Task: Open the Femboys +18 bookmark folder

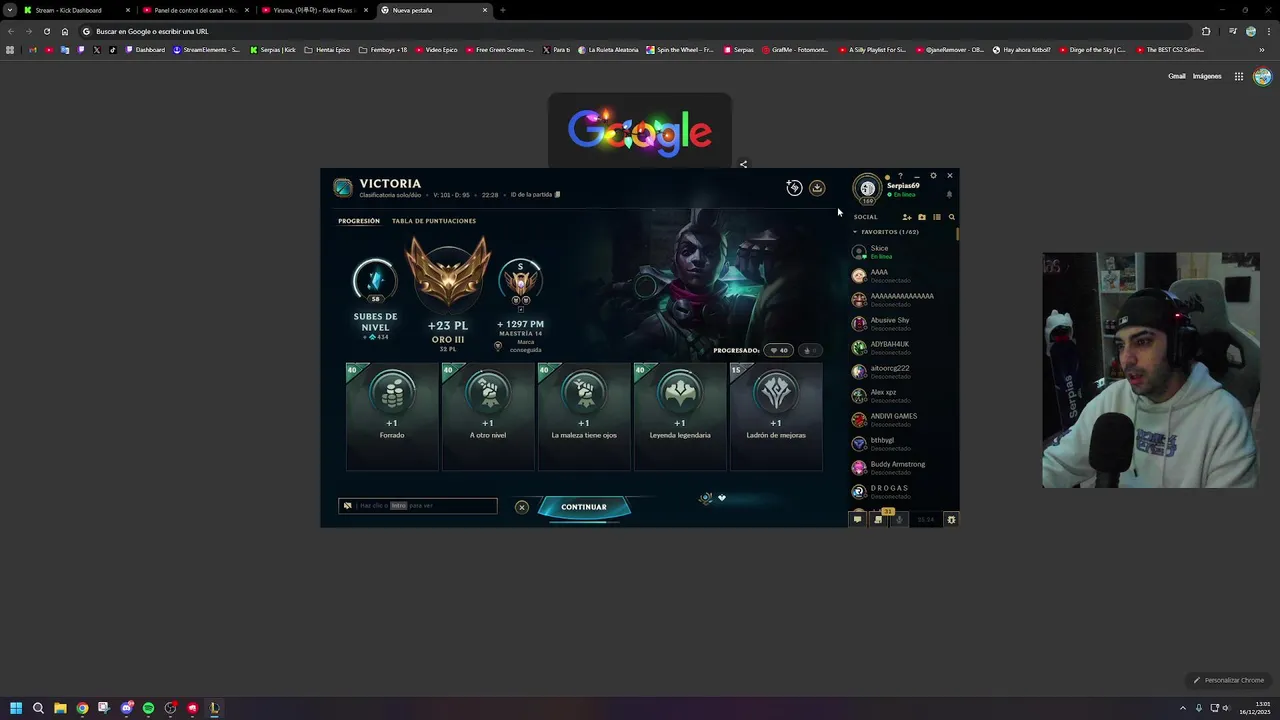Action: pos(383,50)
